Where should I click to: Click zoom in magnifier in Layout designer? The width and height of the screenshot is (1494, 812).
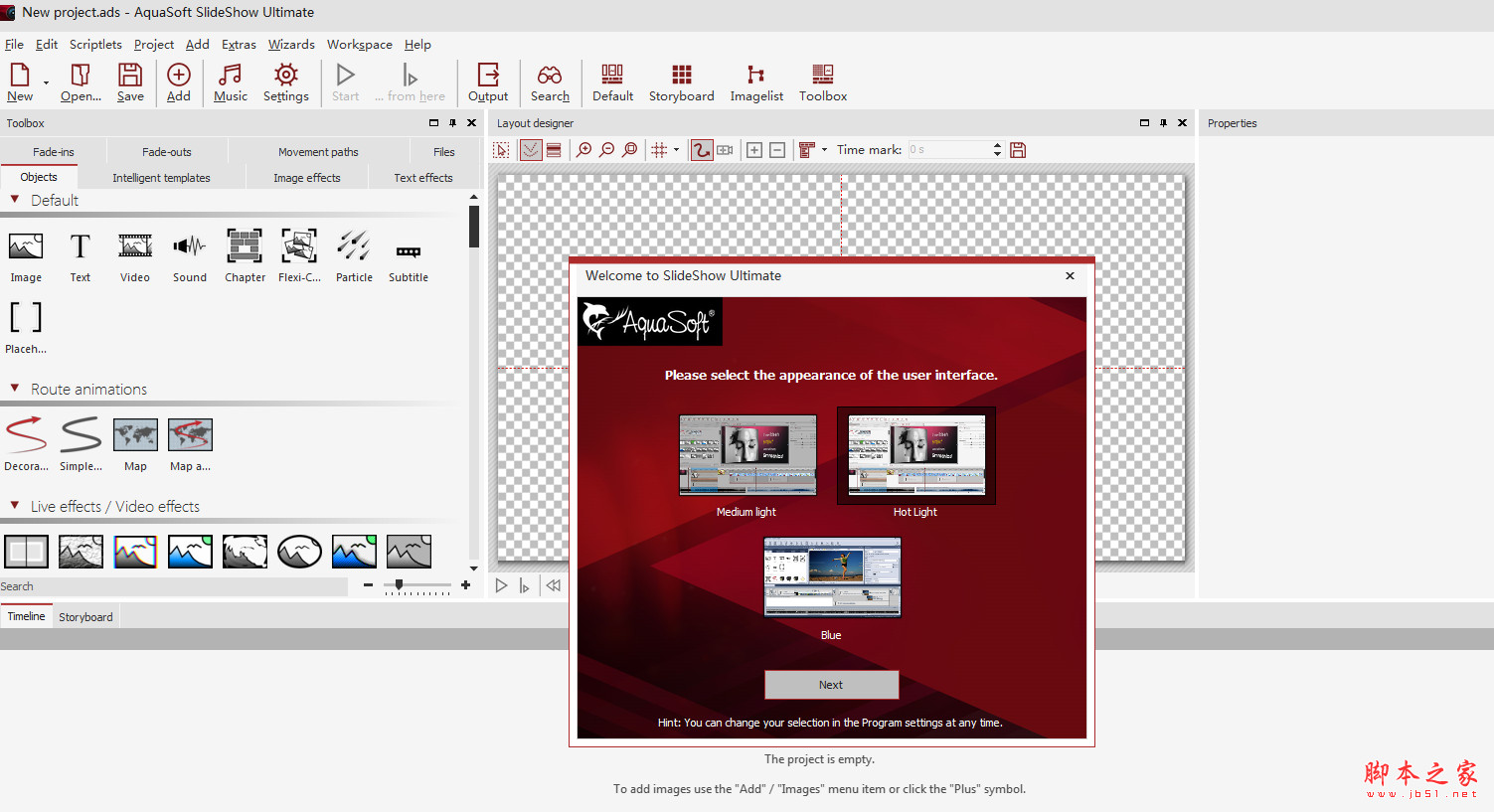coord(584,150)
